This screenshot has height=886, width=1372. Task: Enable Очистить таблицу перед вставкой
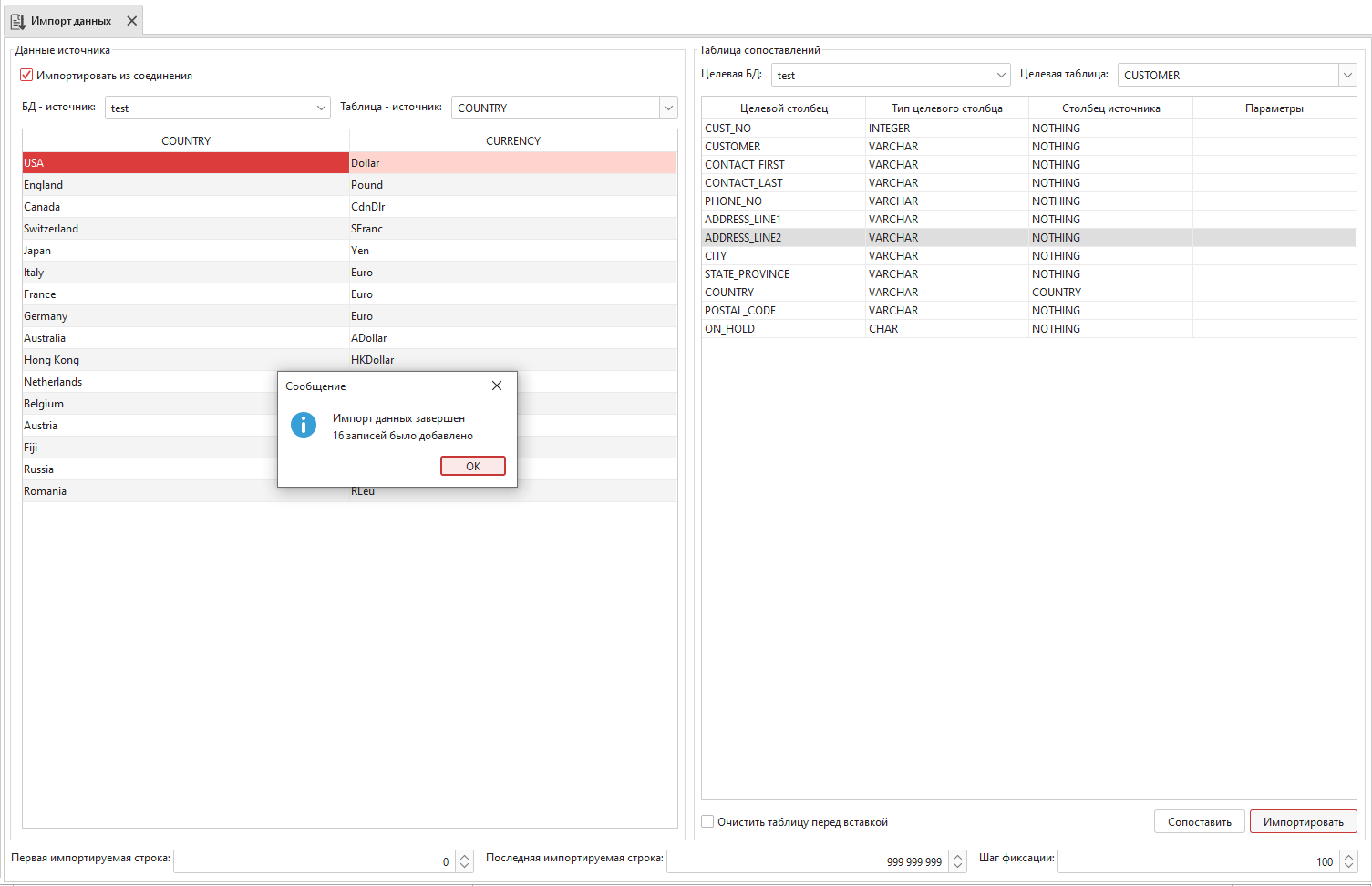click(707, 821)
